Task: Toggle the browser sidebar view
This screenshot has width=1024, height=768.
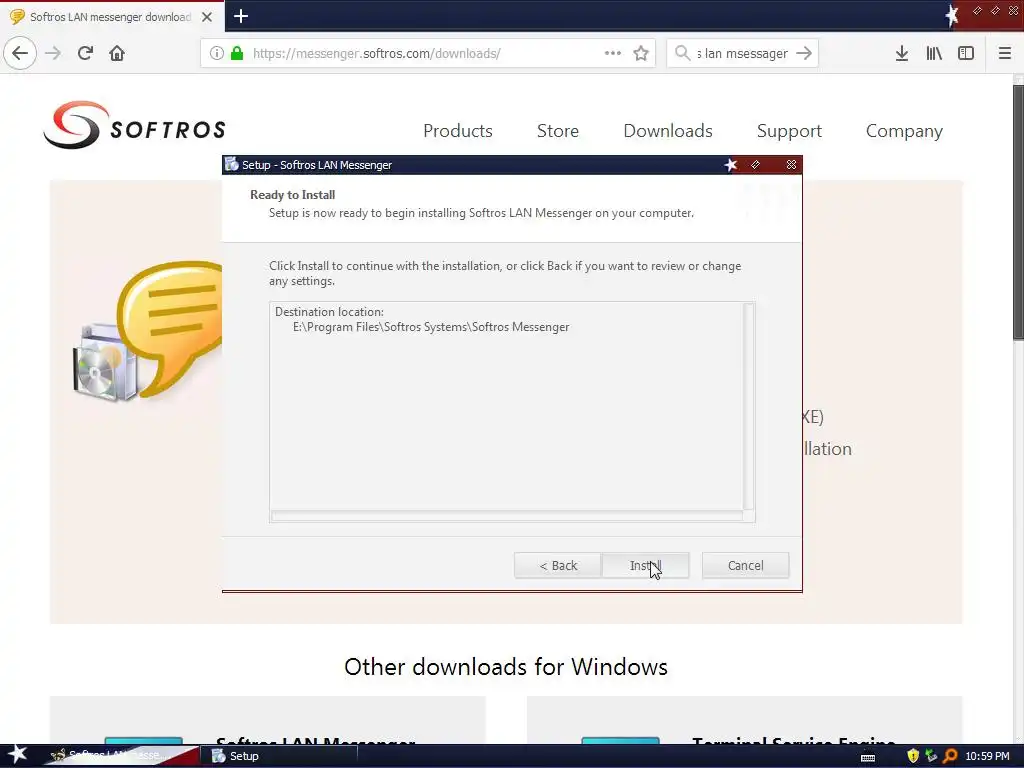Action: point(966,53)
